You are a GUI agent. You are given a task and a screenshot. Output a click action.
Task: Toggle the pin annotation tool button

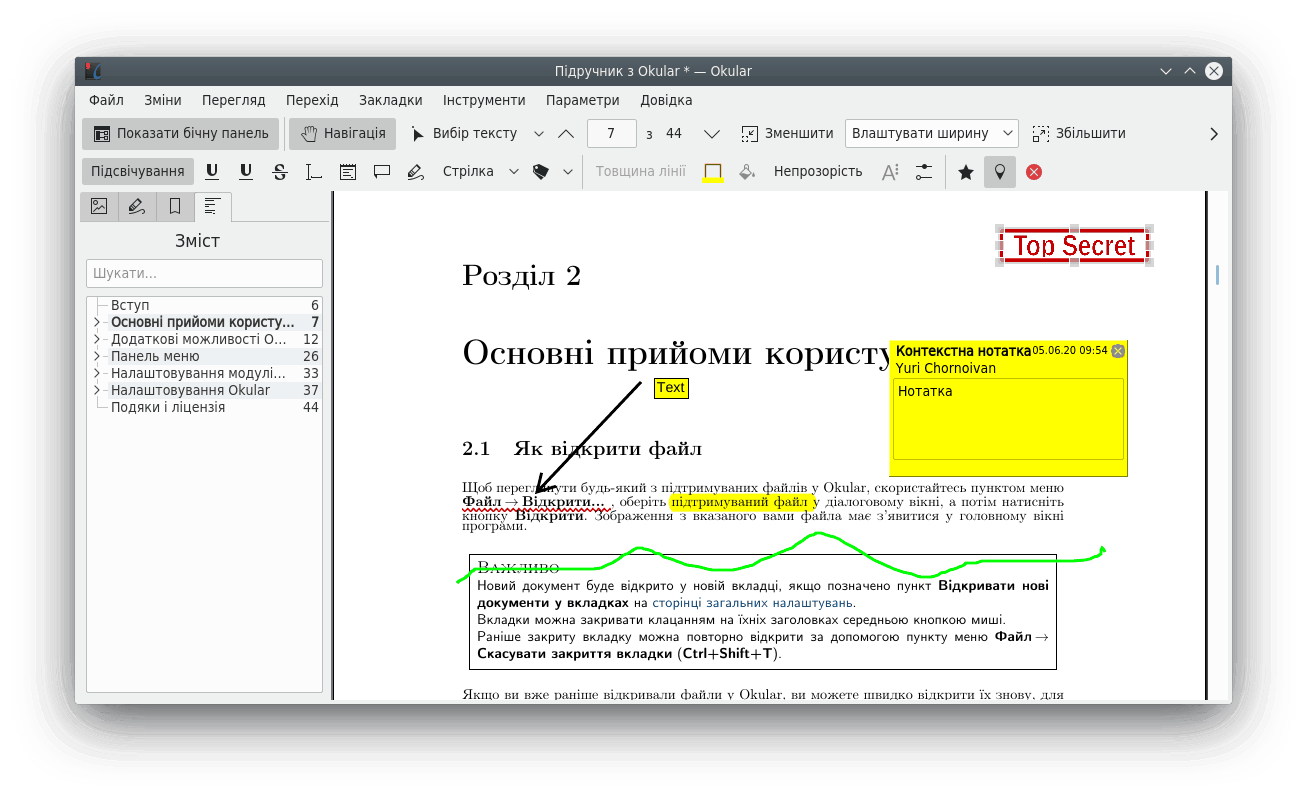pyautogui.click(x=1000, y=172)
